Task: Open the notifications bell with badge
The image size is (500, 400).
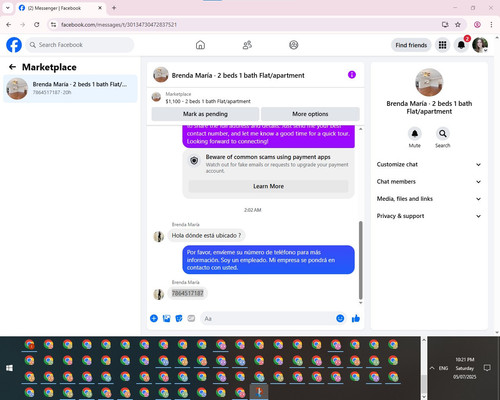Action: pos(461,45)
